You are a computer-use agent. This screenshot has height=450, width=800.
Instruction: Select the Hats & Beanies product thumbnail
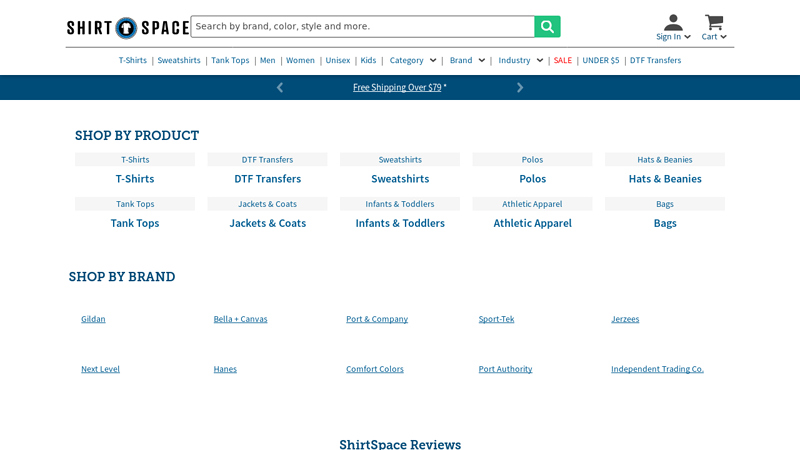pyautogui.click(x=665, y=160)
